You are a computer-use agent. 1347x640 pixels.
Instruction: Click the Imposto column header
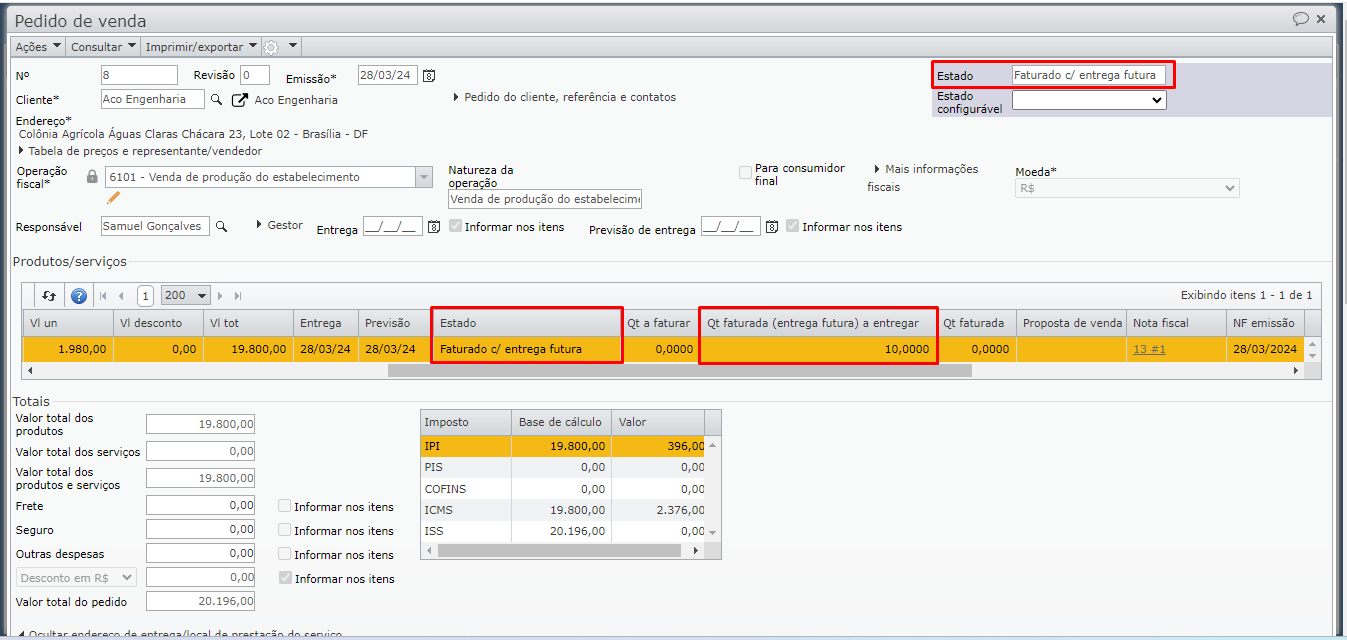click(466, 422)
